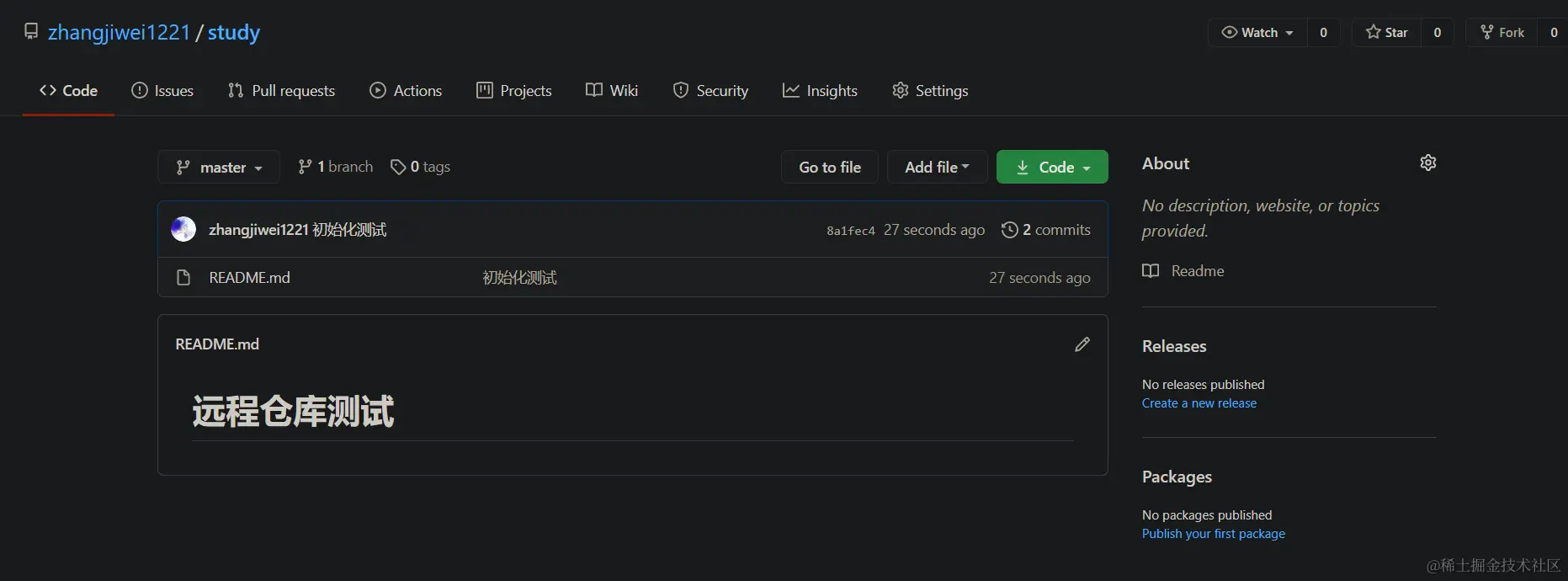
Task: Open the Security tab
Action: 710,90
